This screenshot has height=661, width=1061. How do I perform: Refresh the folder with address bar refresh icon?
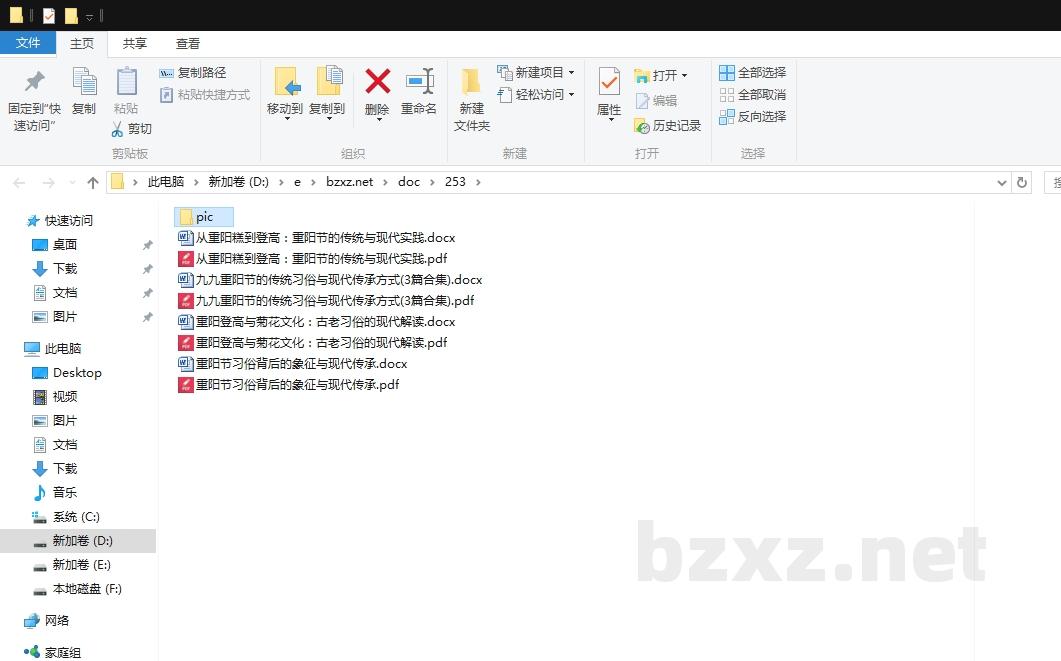click(x=1021, y=182)
